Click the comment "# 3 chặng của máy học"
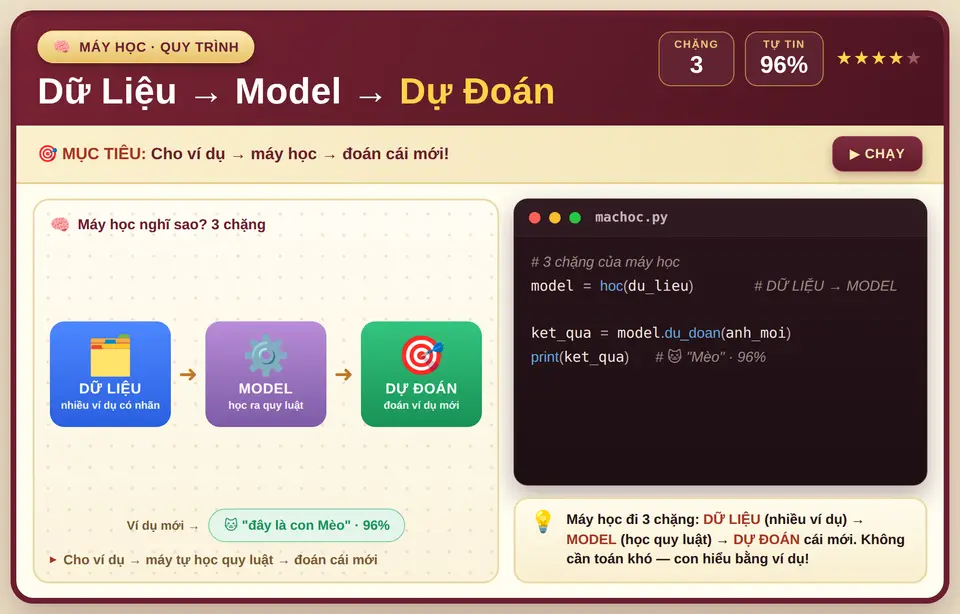The height and width of the screenshot is (614, 960). 605,262
